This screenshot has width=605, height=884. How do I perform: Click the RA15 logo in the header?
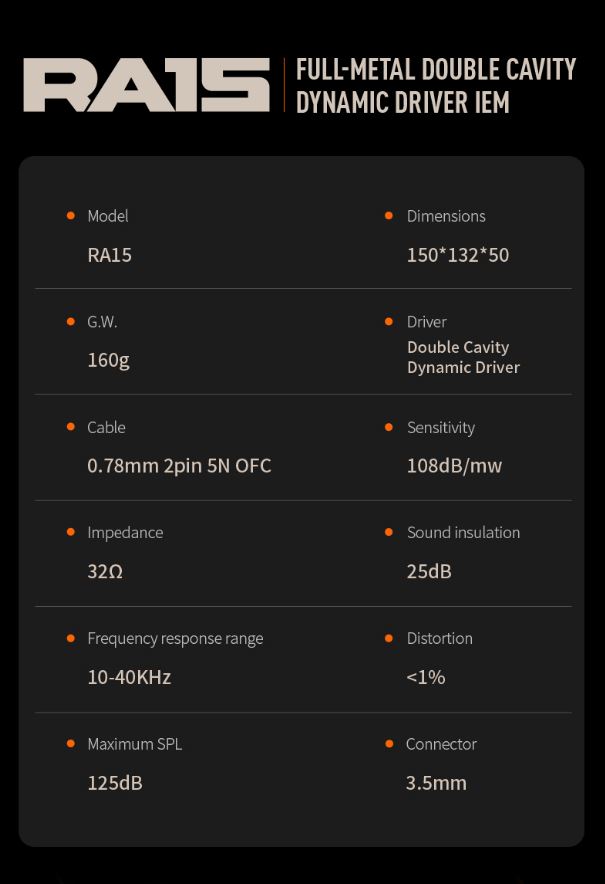pyautogui.click(x=146, y=85)
